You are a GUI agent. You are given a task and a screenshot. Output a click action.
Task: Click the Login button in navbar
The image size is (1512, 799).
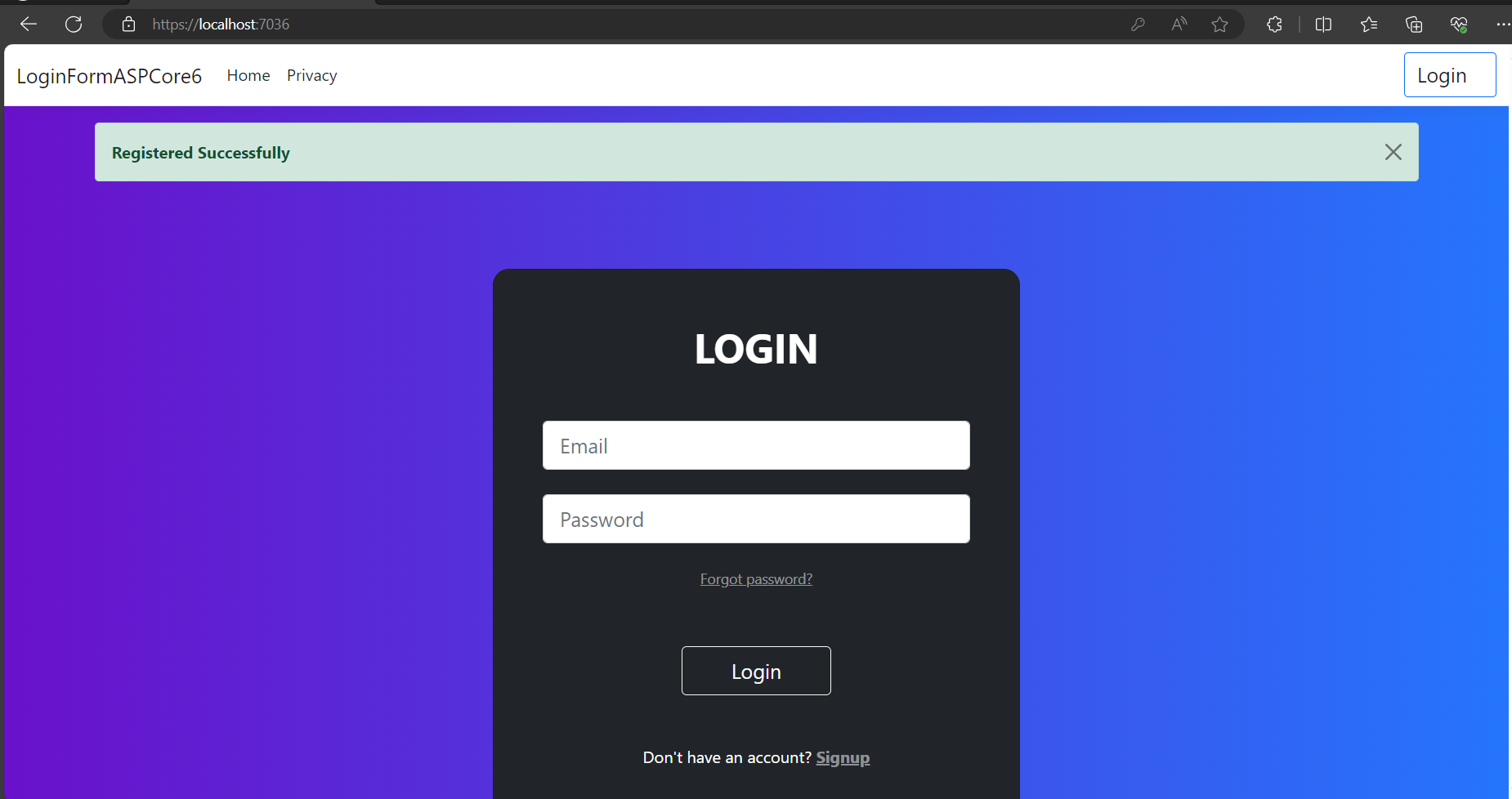tap(1450, 75)
